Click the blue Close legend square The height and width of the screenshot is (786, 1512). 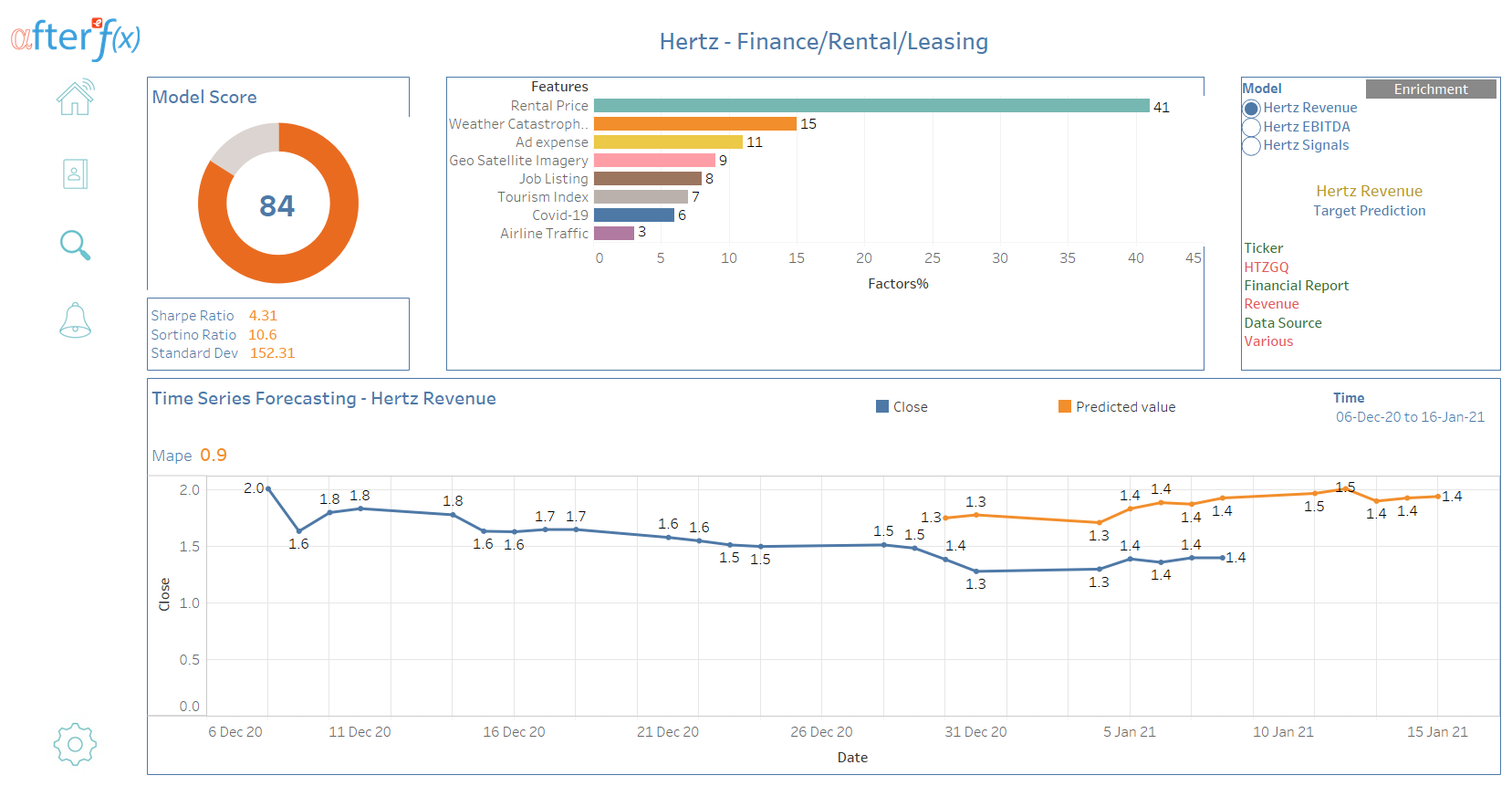(x=882, y=406)
